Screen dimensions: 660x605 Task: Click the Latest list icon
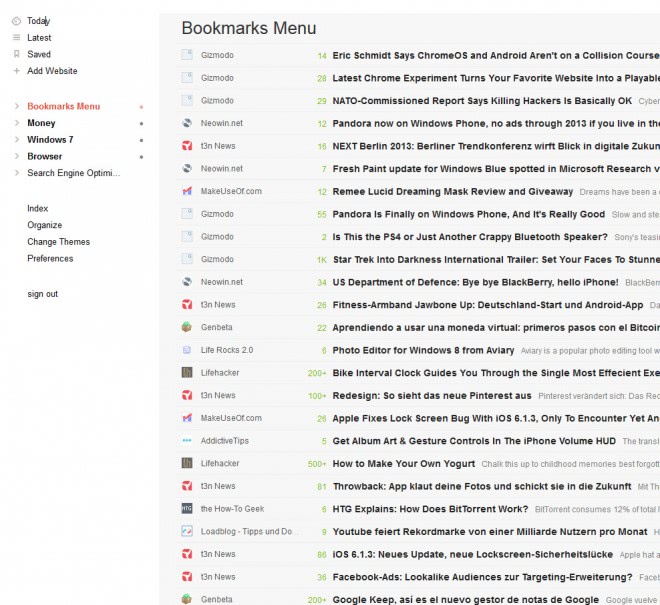click(16, 38)
